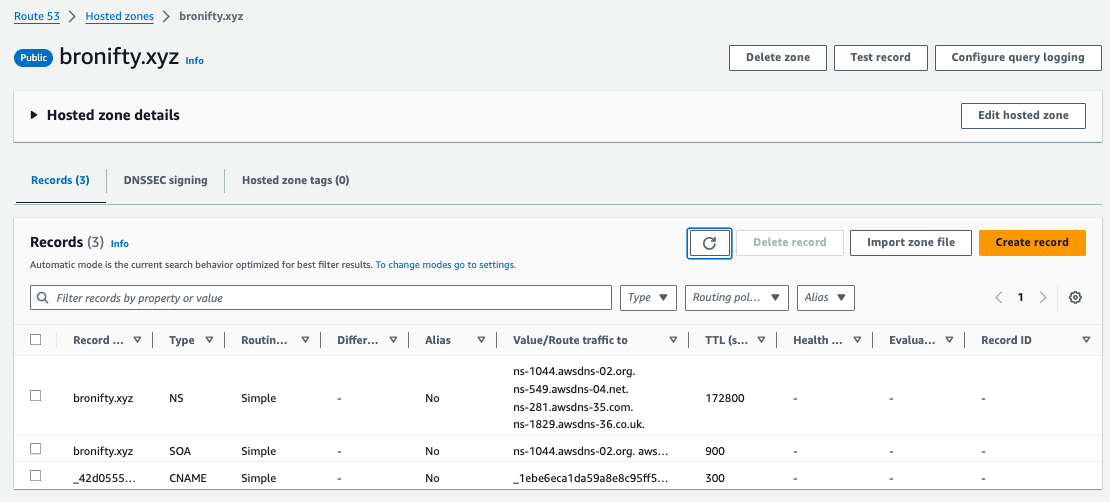This screenshot has height=502, width=1110.
Task: Sort by TTL column arrow icon
Action: [x=761, y=340]
